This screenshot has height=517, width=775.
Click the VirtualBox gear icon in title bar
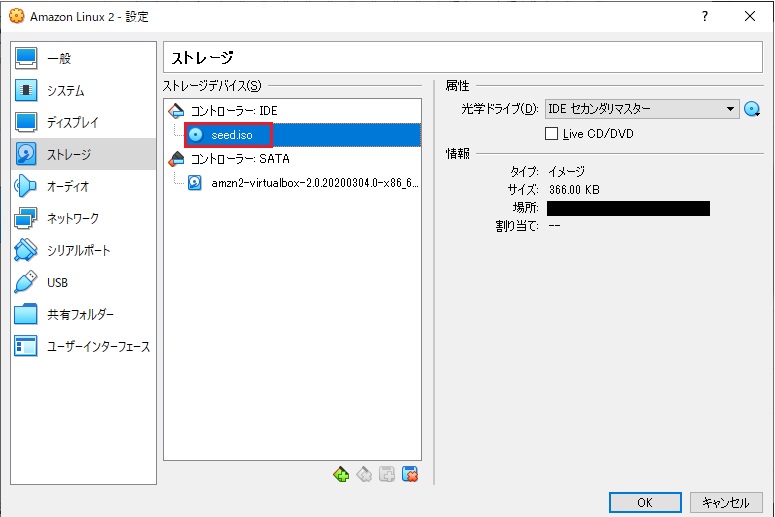tap(16, 16)
